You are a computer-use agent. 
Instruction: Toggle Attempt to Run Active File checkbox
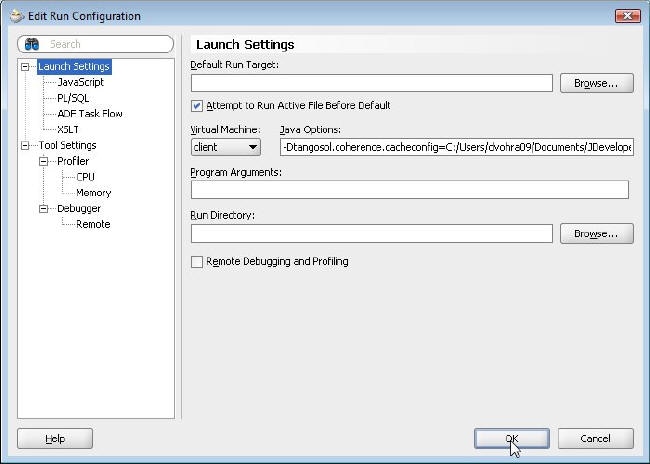(x=197, y=105)
